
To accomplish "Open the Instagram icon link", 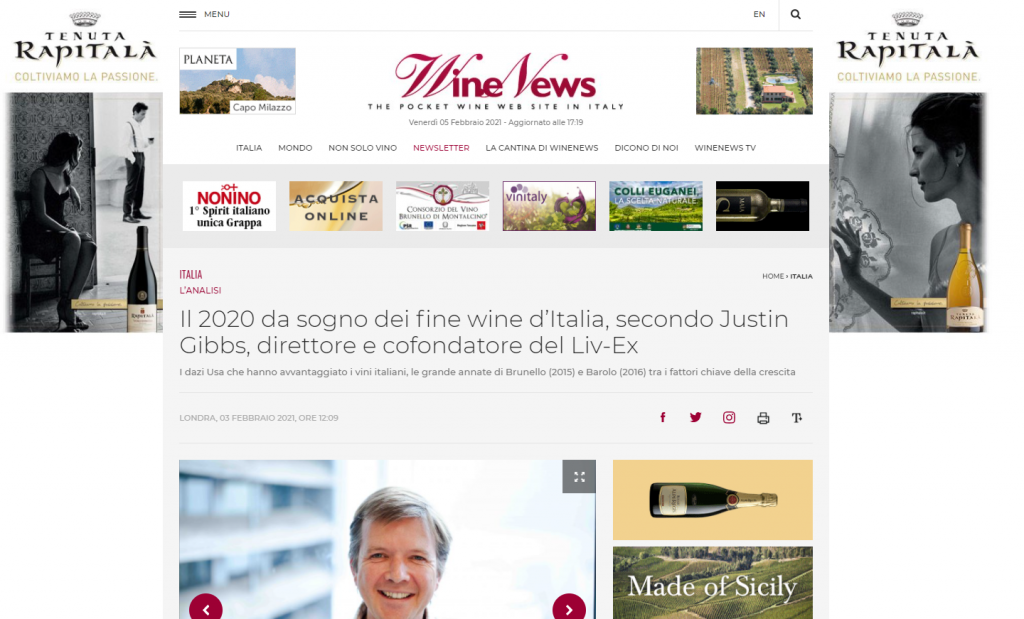I will coord(729,417).
